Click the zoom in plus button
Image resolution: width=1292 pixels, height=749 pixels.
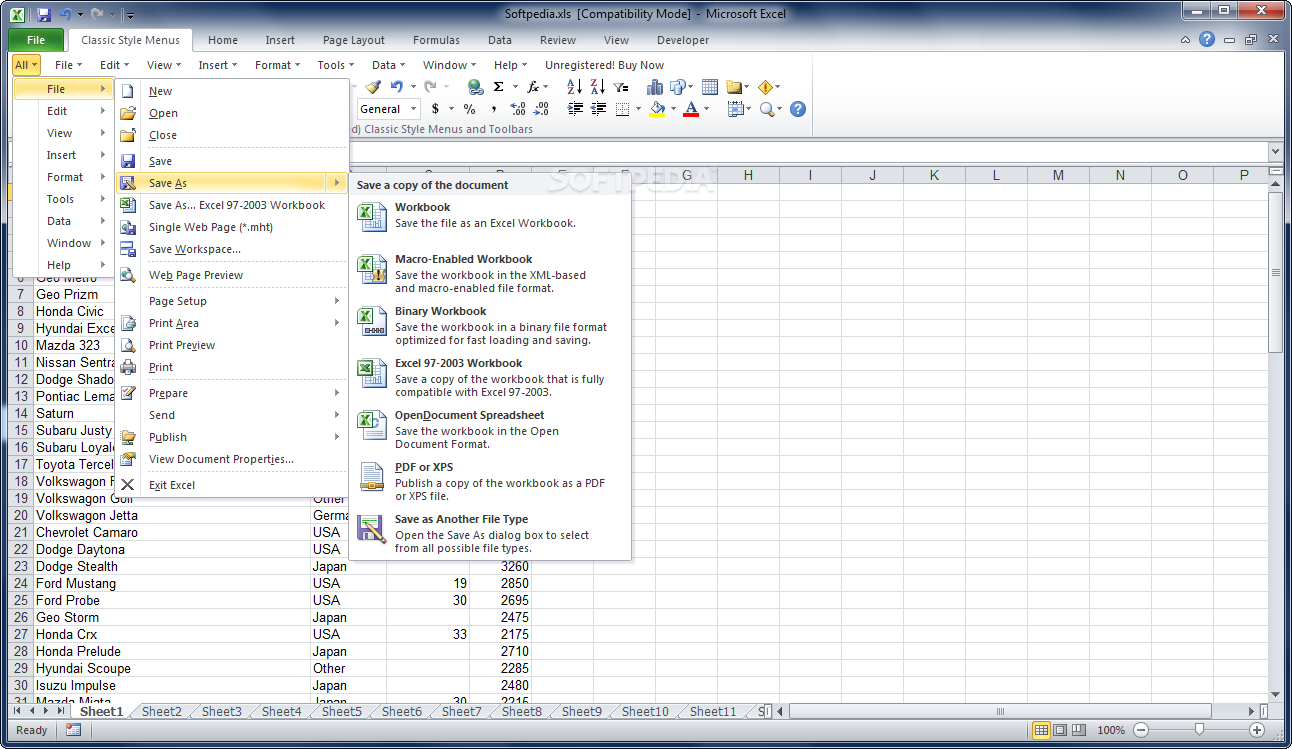click(x=1256, y=730)
